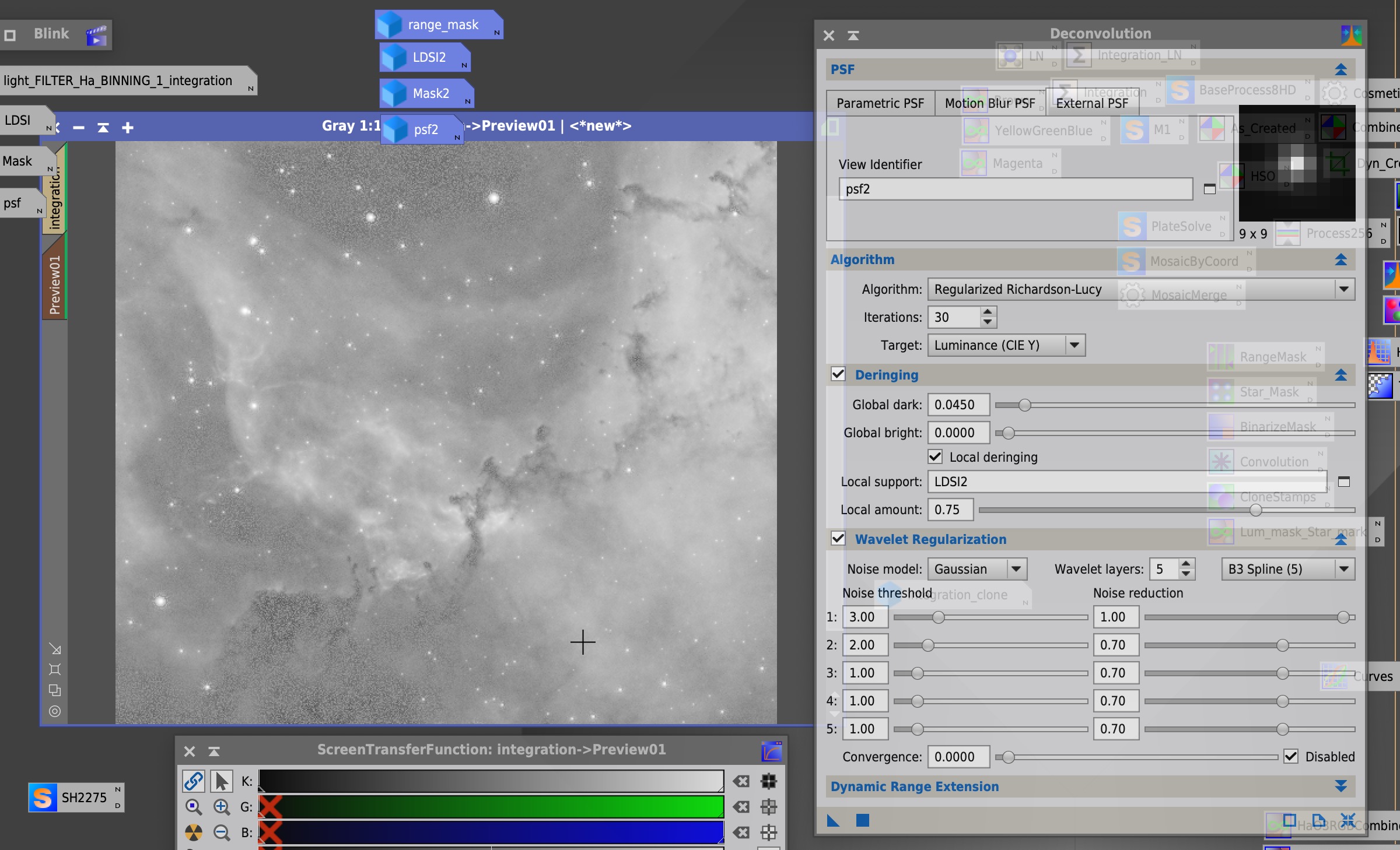The width and height of the screenshot is (1400, 850).
Task: Click K channel crosshair readout icon
Action: coord(769,781)
